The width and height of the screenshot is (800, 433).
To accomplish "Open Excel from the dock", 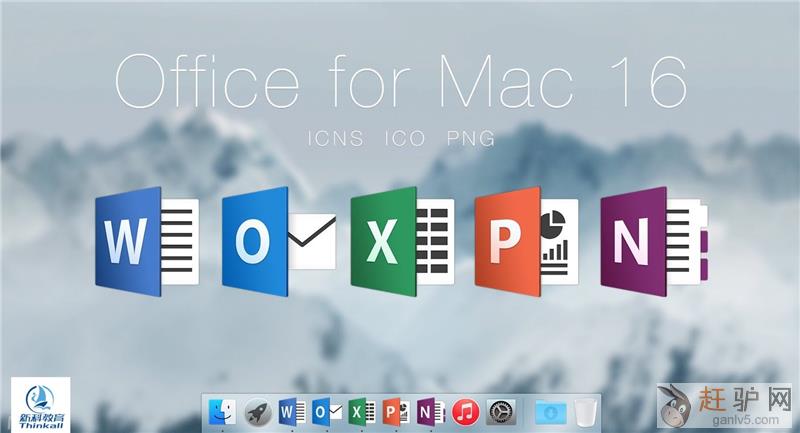I will 362,411.
